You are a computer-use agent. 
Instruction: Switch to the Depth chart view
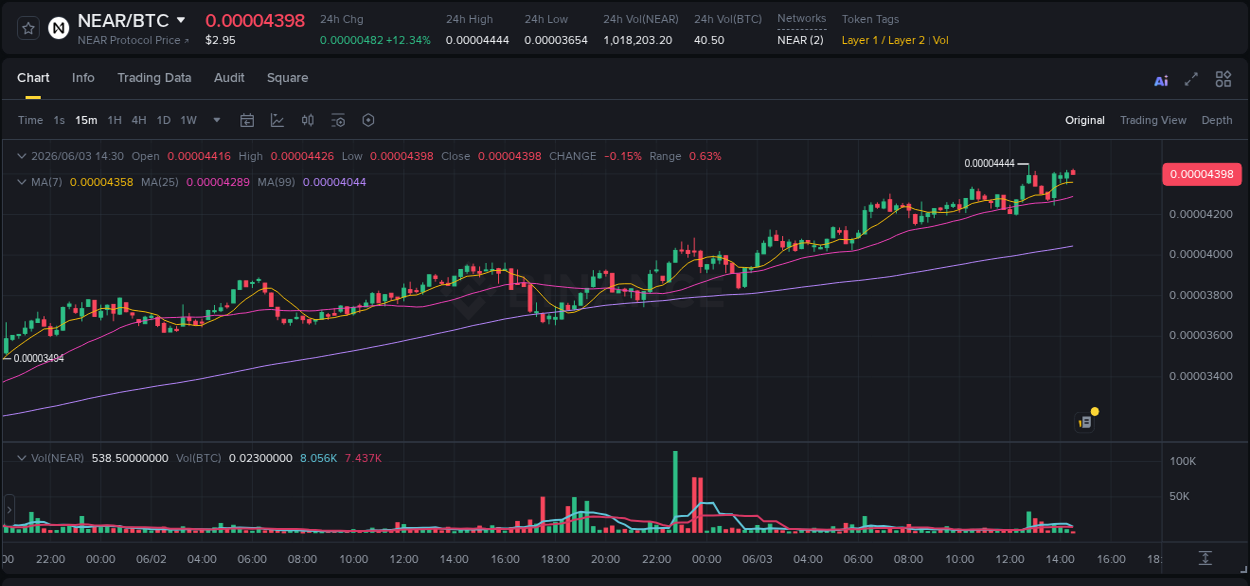1217,120
